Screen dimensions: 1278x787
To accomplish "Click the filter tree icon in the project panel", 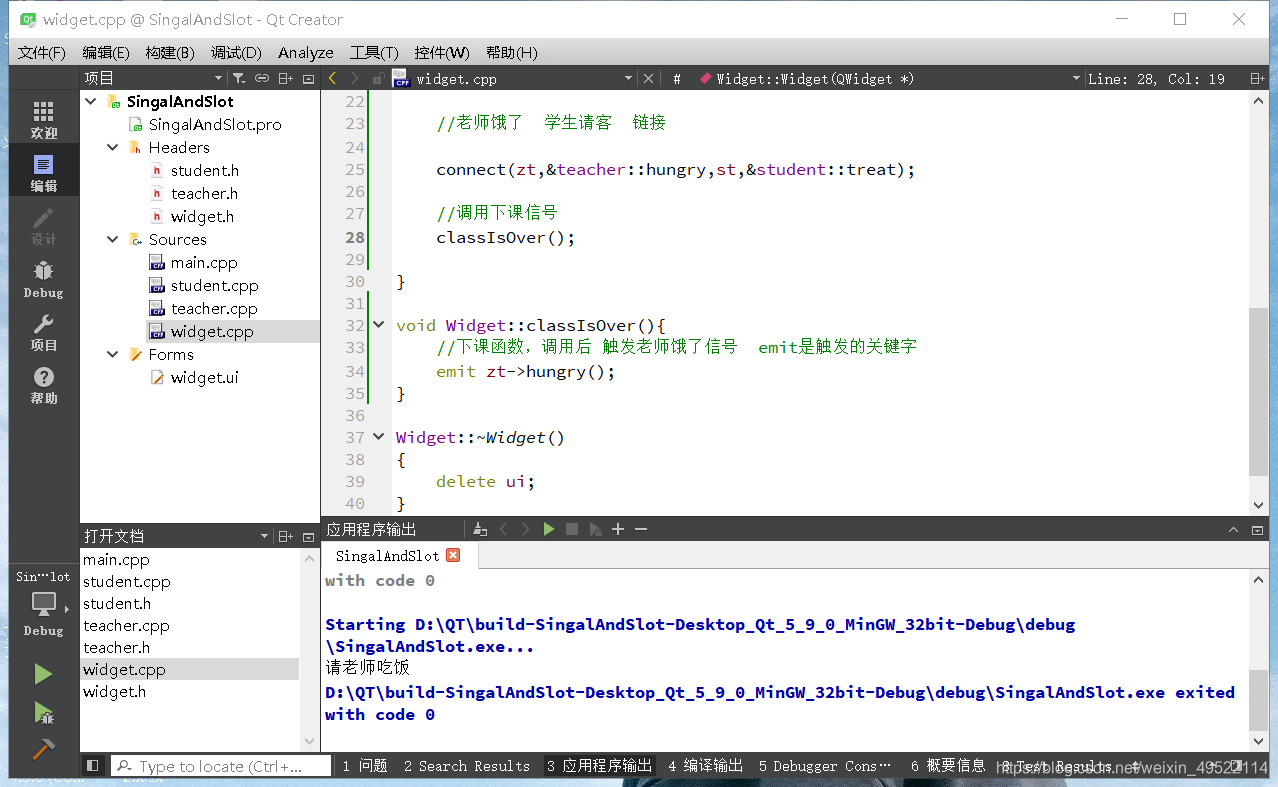I will pyautogui.click(x=238, y=78).
